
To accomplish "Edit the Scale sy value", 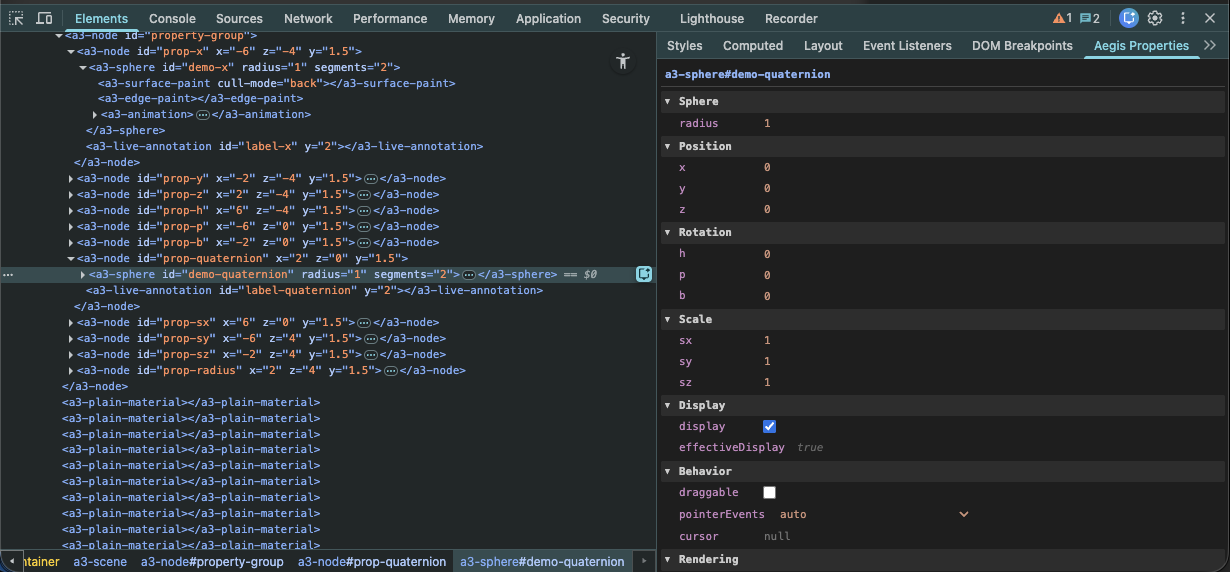I will tap(767, 361).
